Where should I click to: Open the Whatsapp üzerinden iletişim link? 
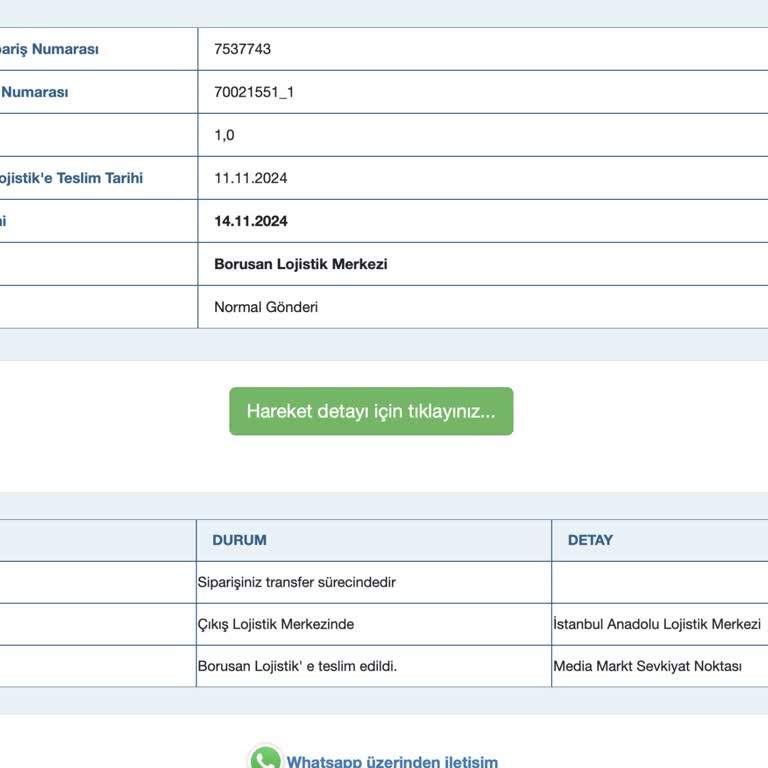pyautogui.click(x=392, y=761)
